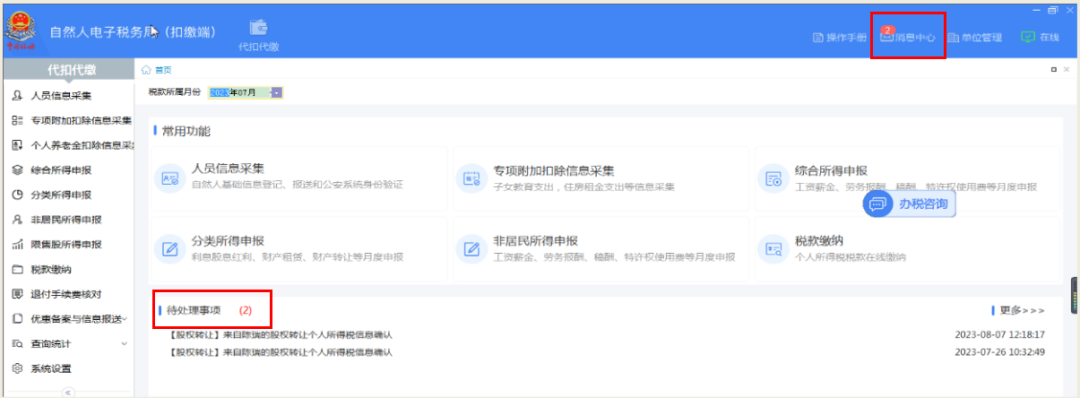This screenshot has width=1080, height=398.
Task: Open the 人员信息采集 card icon
Action: pos(170,179)
